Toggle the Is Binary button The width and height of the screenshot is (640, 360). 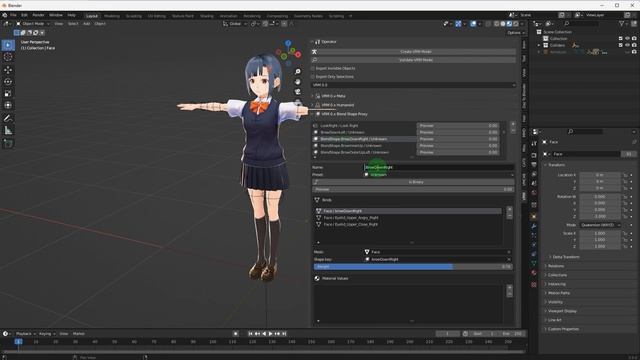coord(413,182)
